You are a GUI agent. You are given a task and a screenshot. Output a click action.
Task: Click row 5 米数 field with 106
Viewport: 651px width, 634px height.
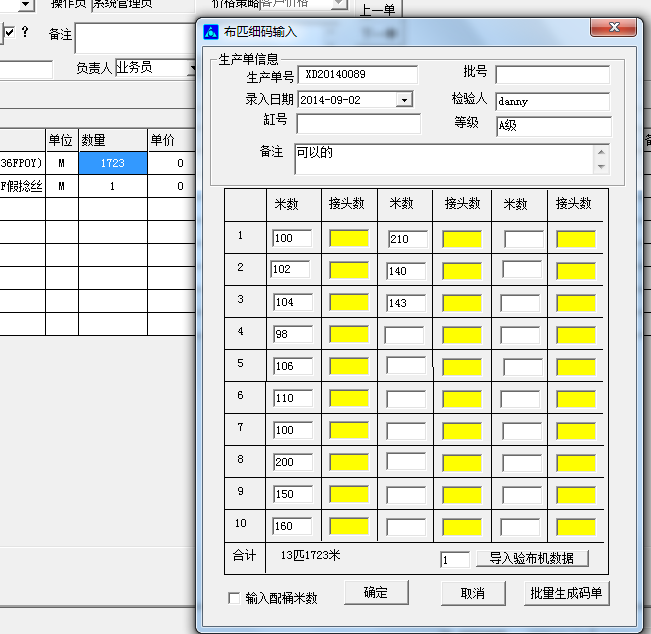click(x=293, y=366)
